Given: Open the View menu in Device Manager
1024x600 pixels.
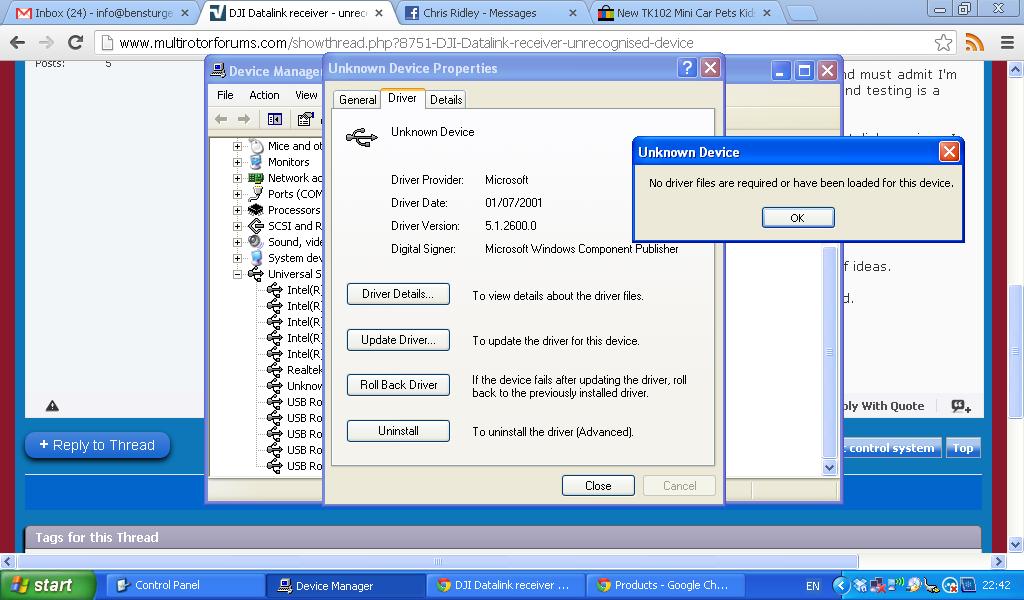Looking at the screenshot, I should [x=306, y=95].
